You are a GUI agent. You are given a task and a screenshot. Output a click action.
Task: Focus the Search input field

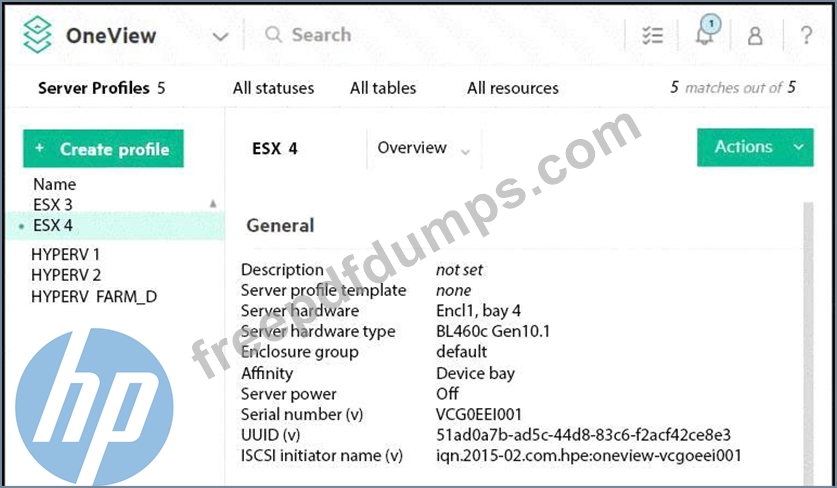(x=321, y=35)
